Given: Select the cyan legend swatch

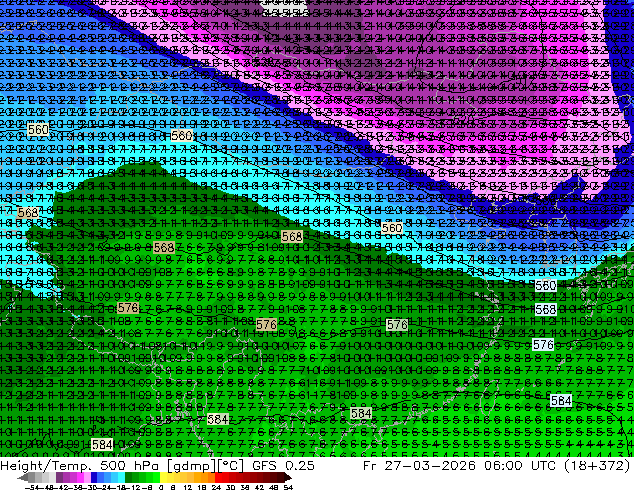Looking at the screenshot, I should [121, 477].
